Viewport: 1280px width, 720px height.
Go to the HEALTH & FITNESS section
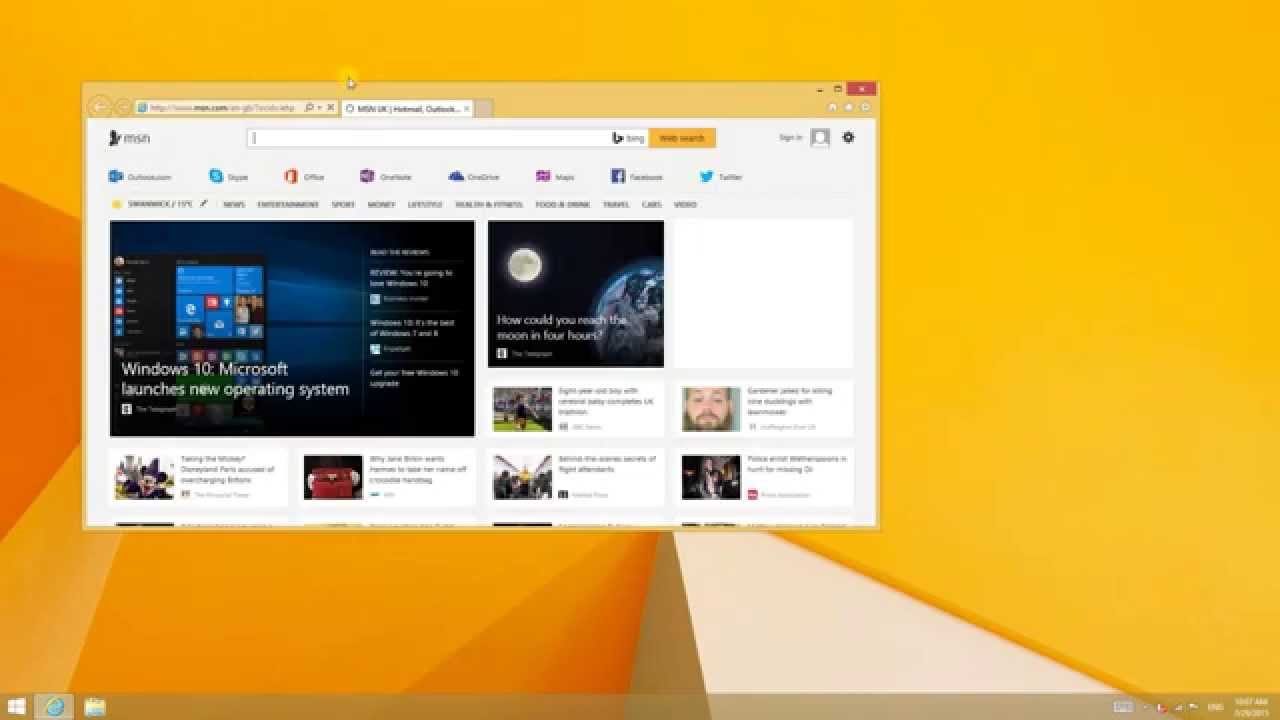[489, 204]
